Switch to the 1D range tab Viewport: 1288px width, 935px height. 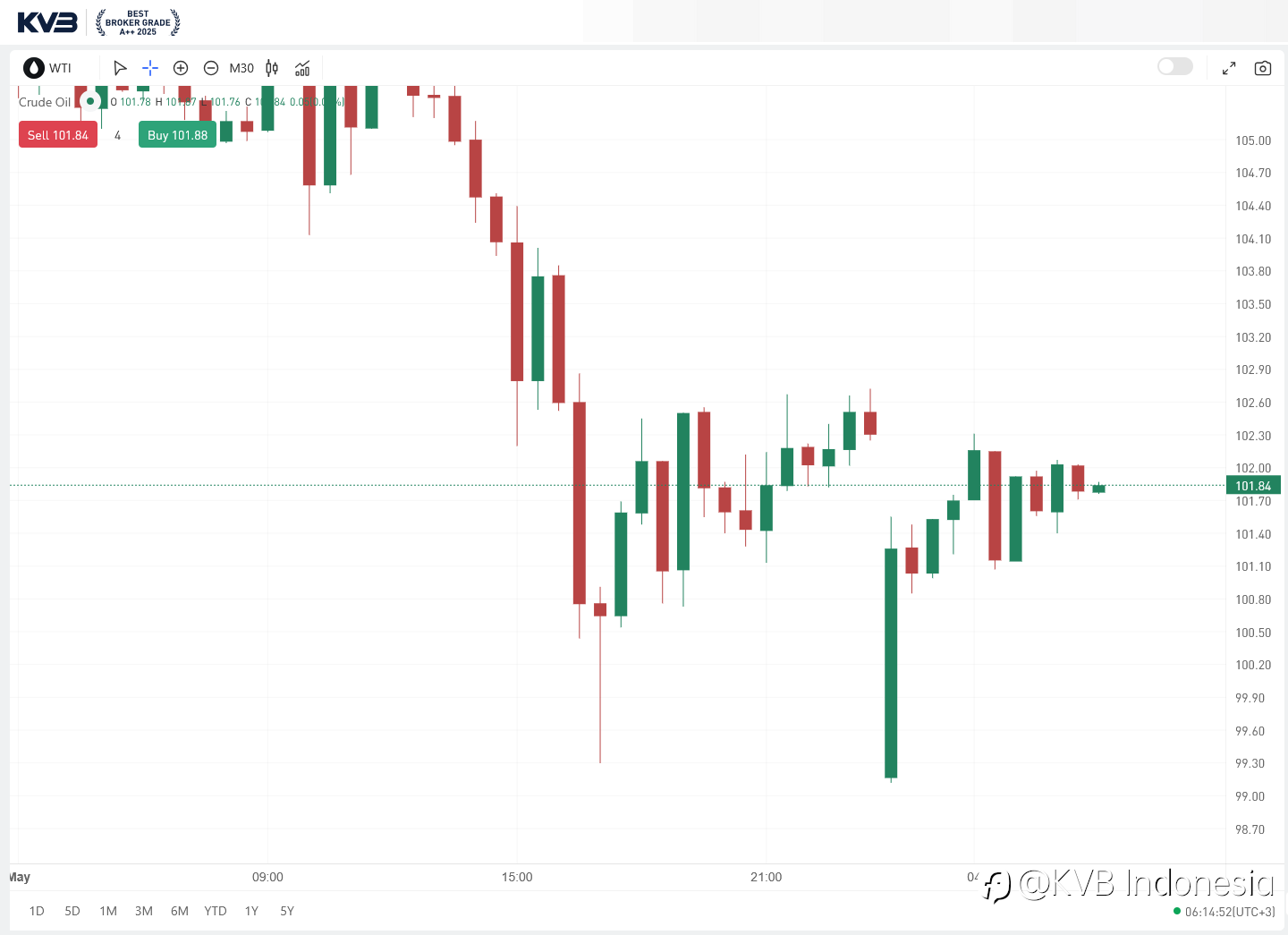(37, 911)
